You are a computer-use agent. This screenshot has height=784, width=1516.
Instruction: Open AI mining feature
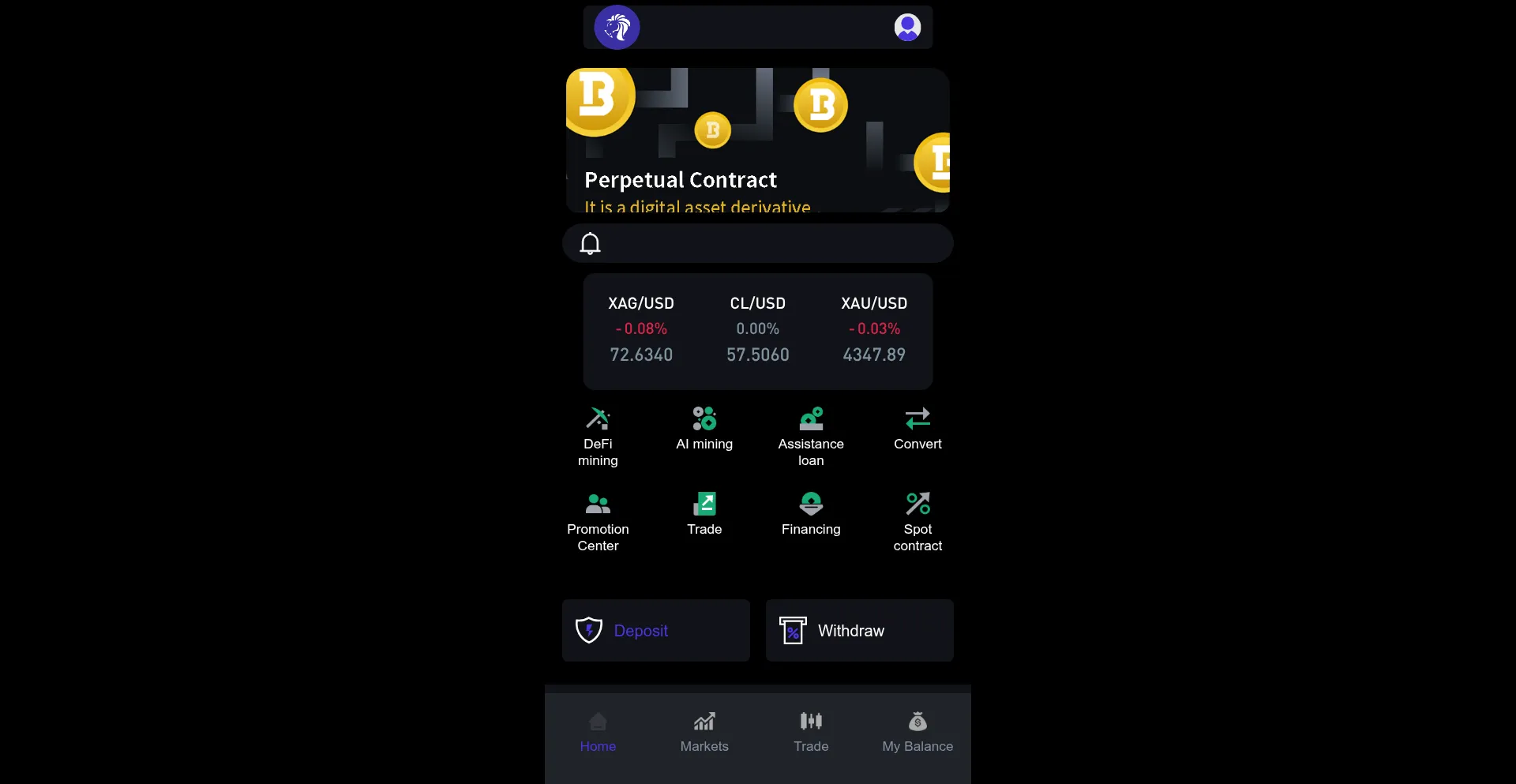(x=704, y=418)
